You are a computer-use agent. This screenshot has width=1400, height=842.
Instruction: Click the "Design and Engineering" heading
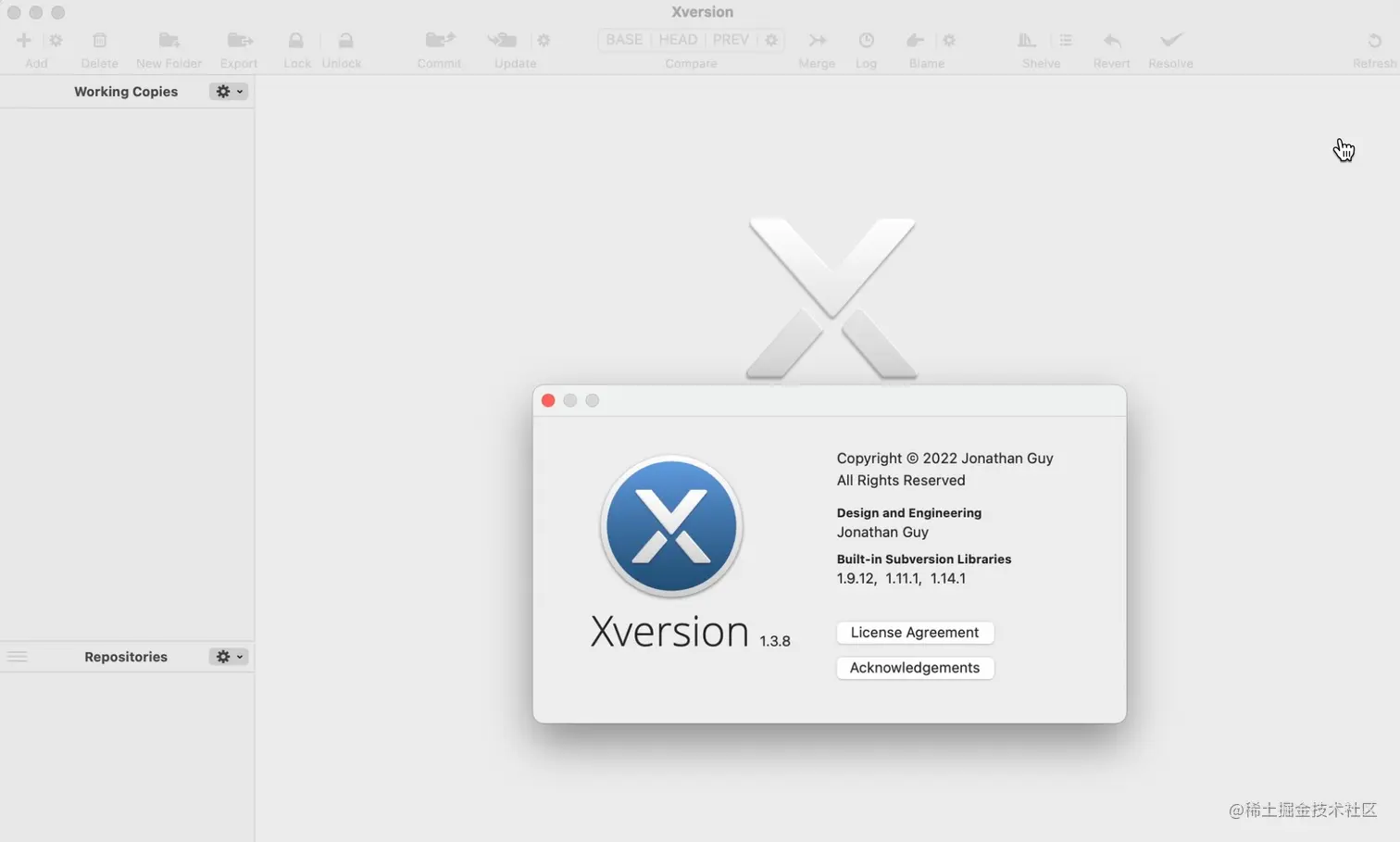[909, 512]
